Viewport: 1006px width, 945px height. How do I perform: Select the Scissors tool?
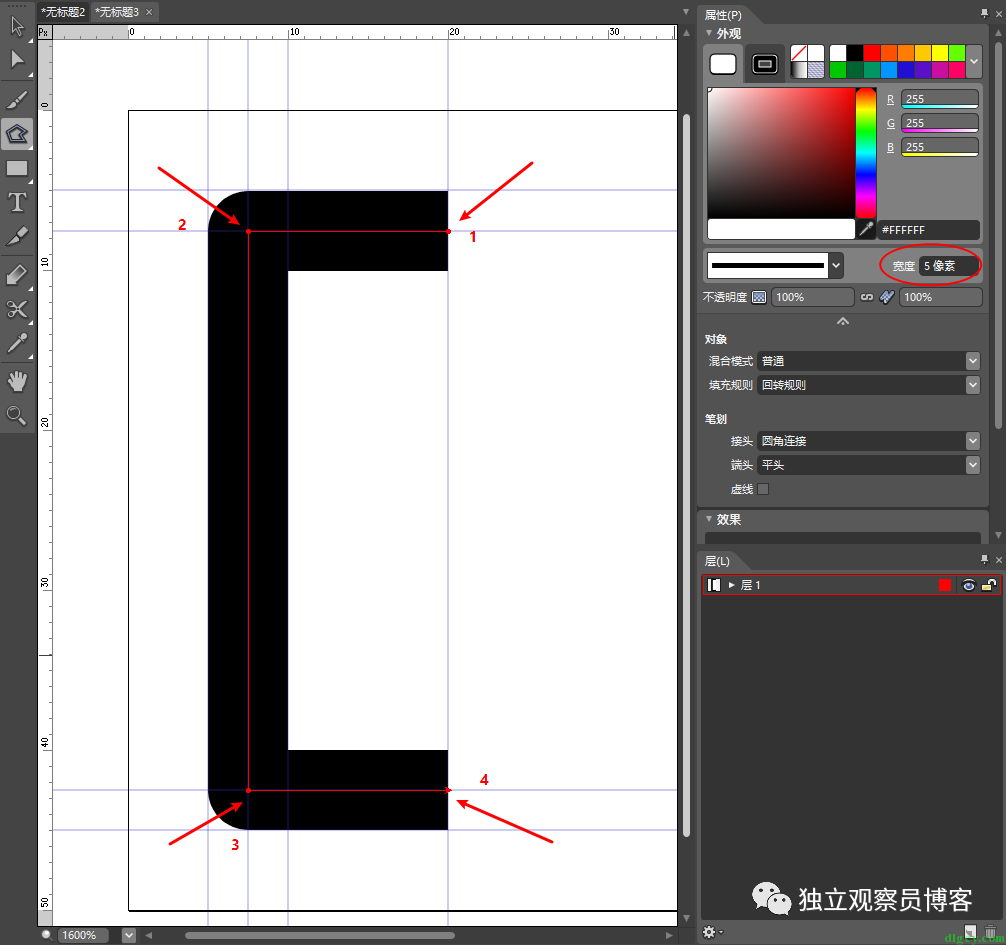tap(17, 309)
